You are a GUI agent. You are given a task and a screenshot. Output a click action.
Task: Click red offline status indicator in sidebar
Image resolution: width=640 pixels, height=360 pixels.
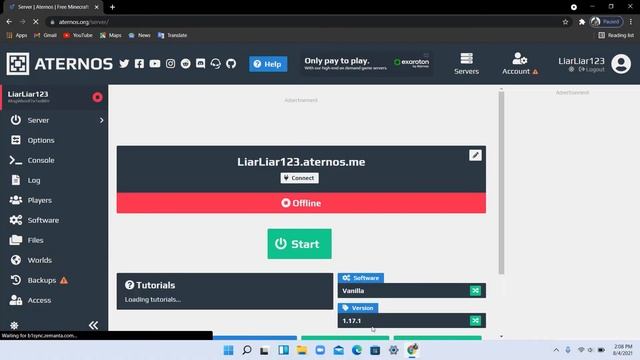(x=97, y=97)
